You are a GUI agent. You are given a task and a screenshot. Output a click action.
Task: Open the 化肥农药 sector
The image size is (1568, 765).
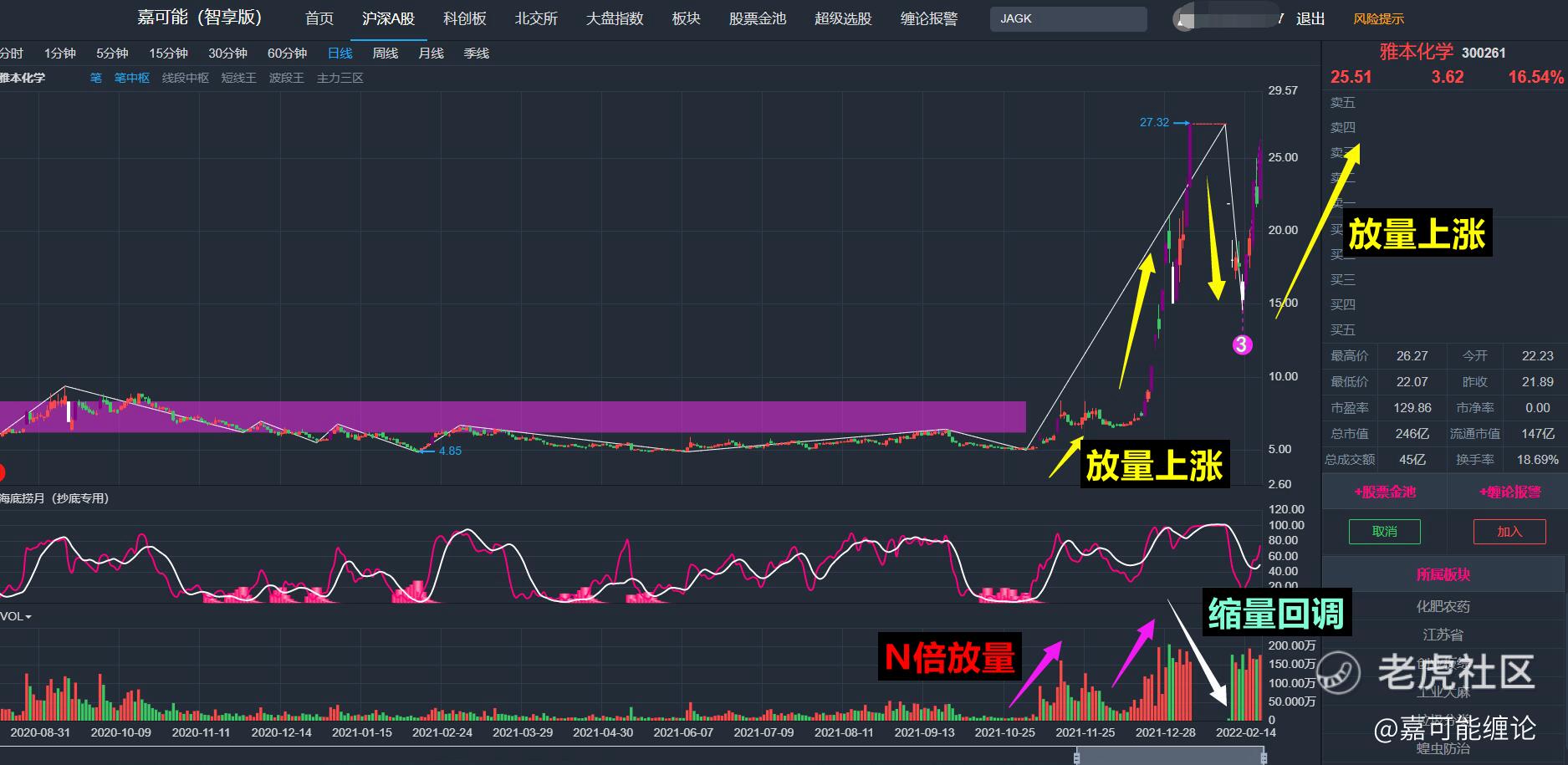(x=1443, y=607)
